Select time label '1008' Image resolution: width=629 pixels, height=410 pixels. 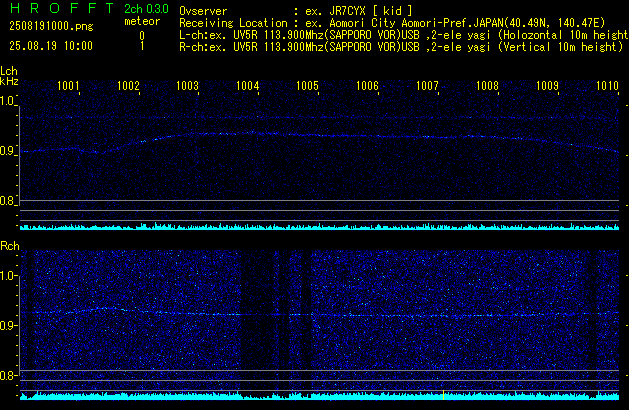point(487,86)
